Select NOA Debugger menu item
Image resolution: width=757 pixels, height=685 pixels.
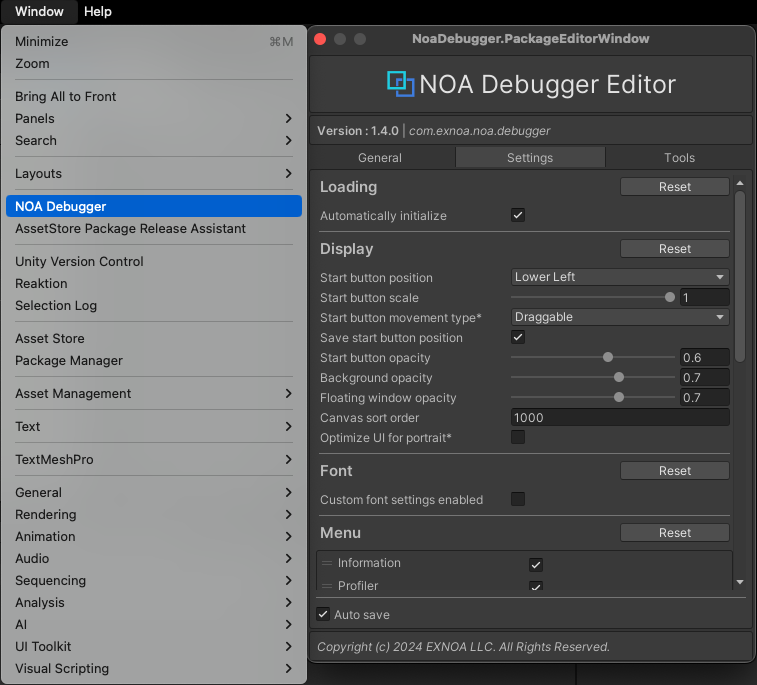[x=154, y=206]
